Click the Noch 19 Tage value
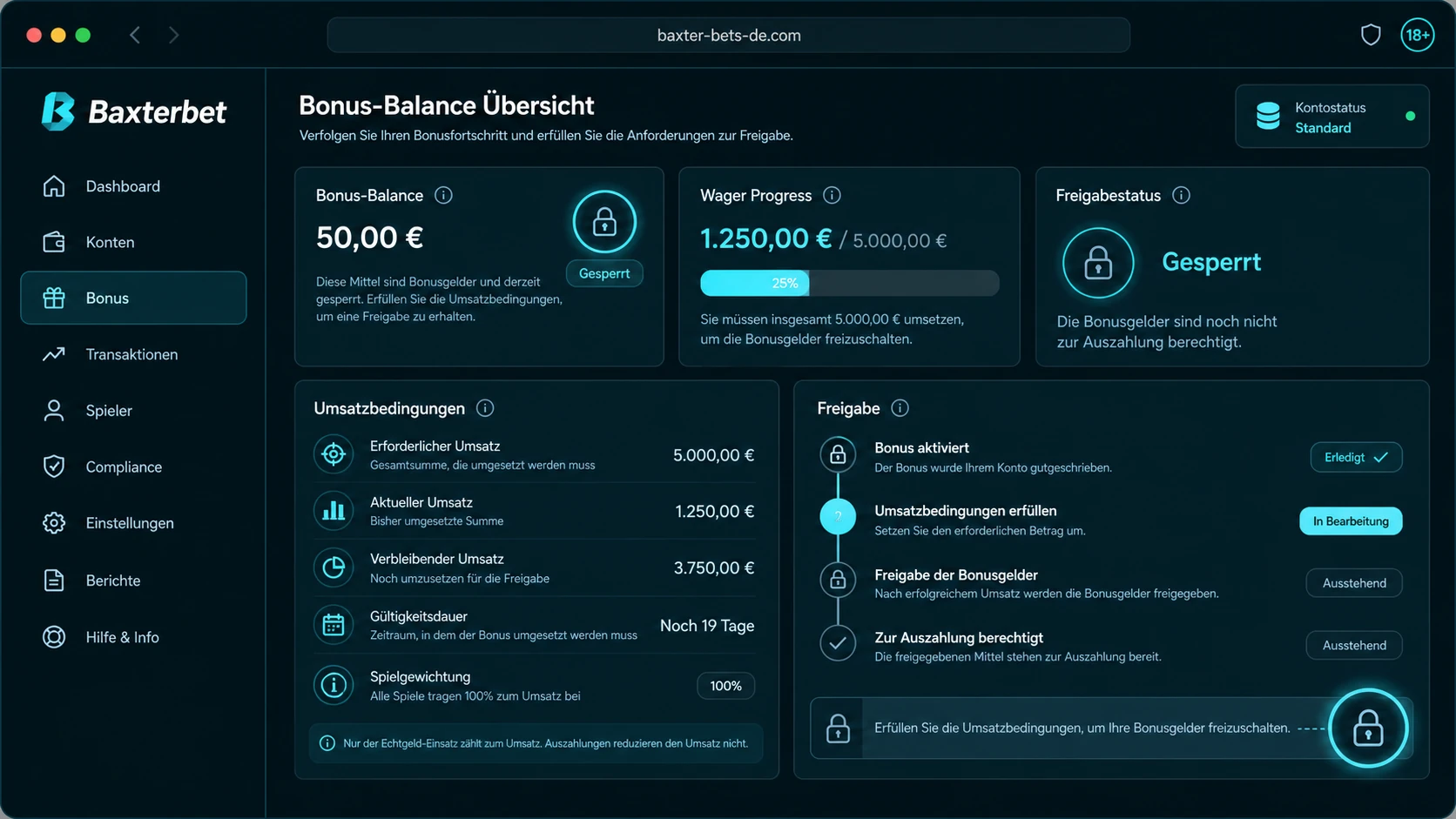The width and height of the screenshot is (1456, 819). [x=707, y=626]
